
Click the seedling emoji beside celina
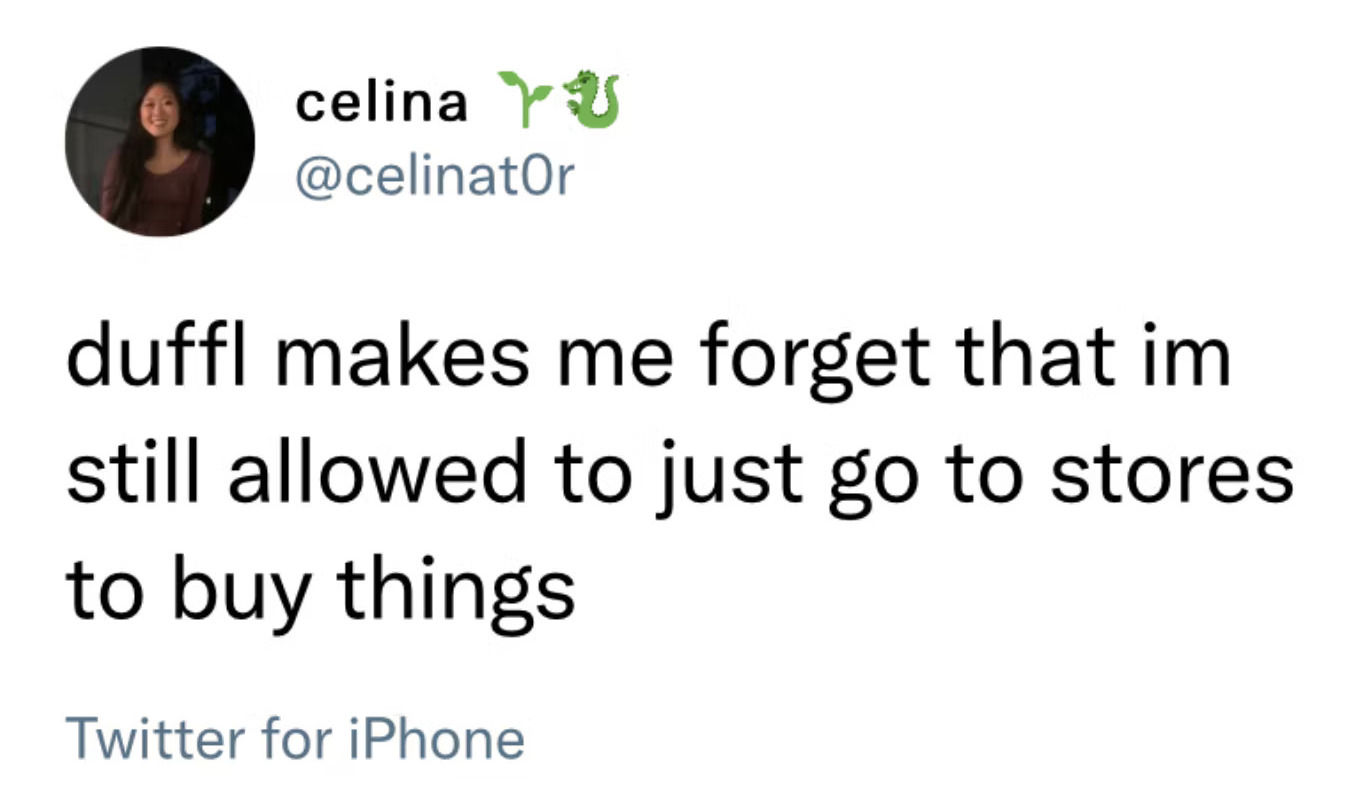point(524,98)
